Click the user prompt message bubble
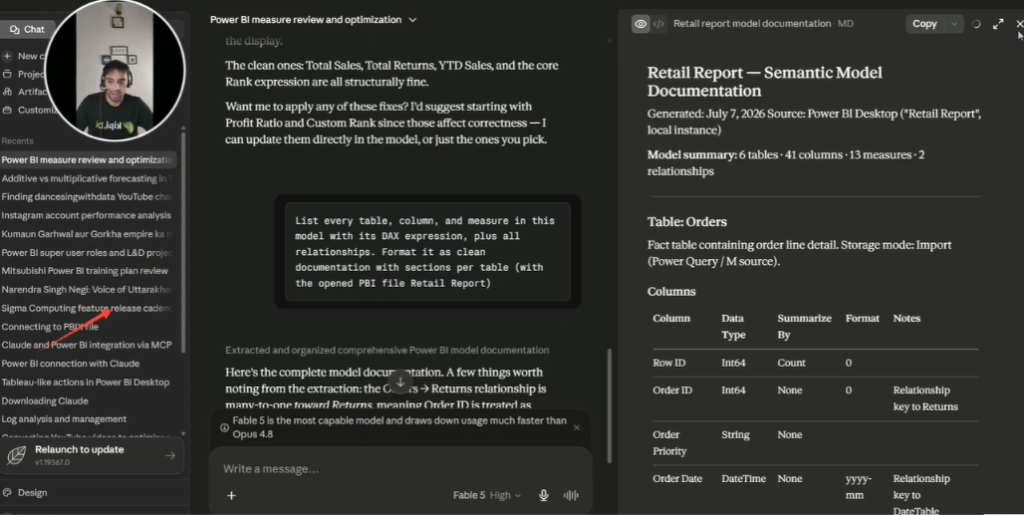This screenshot has height=515, width=1024. [x=428, y=252]
